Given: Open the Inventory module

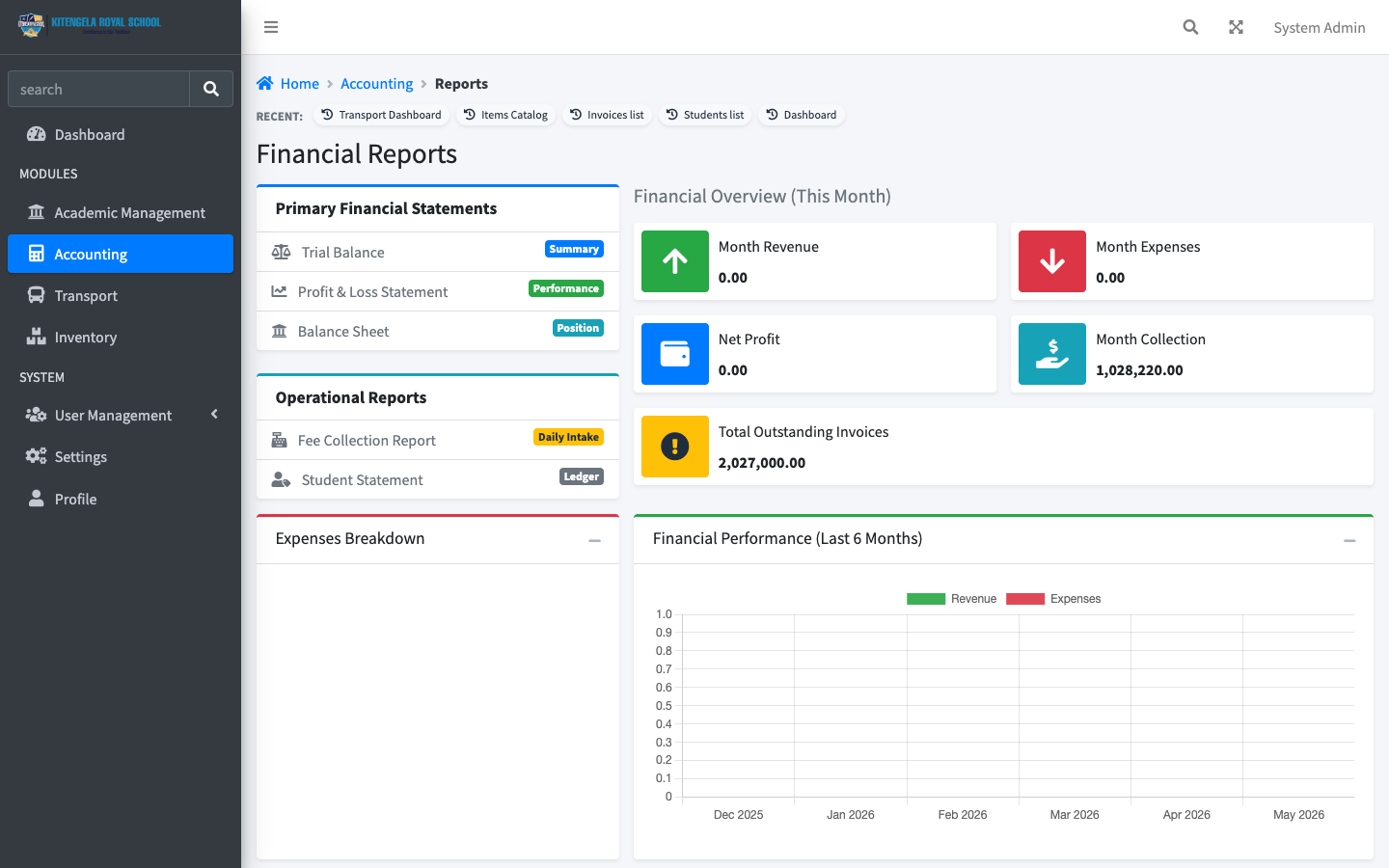Looking at the screenshot, I should (121, 337).
